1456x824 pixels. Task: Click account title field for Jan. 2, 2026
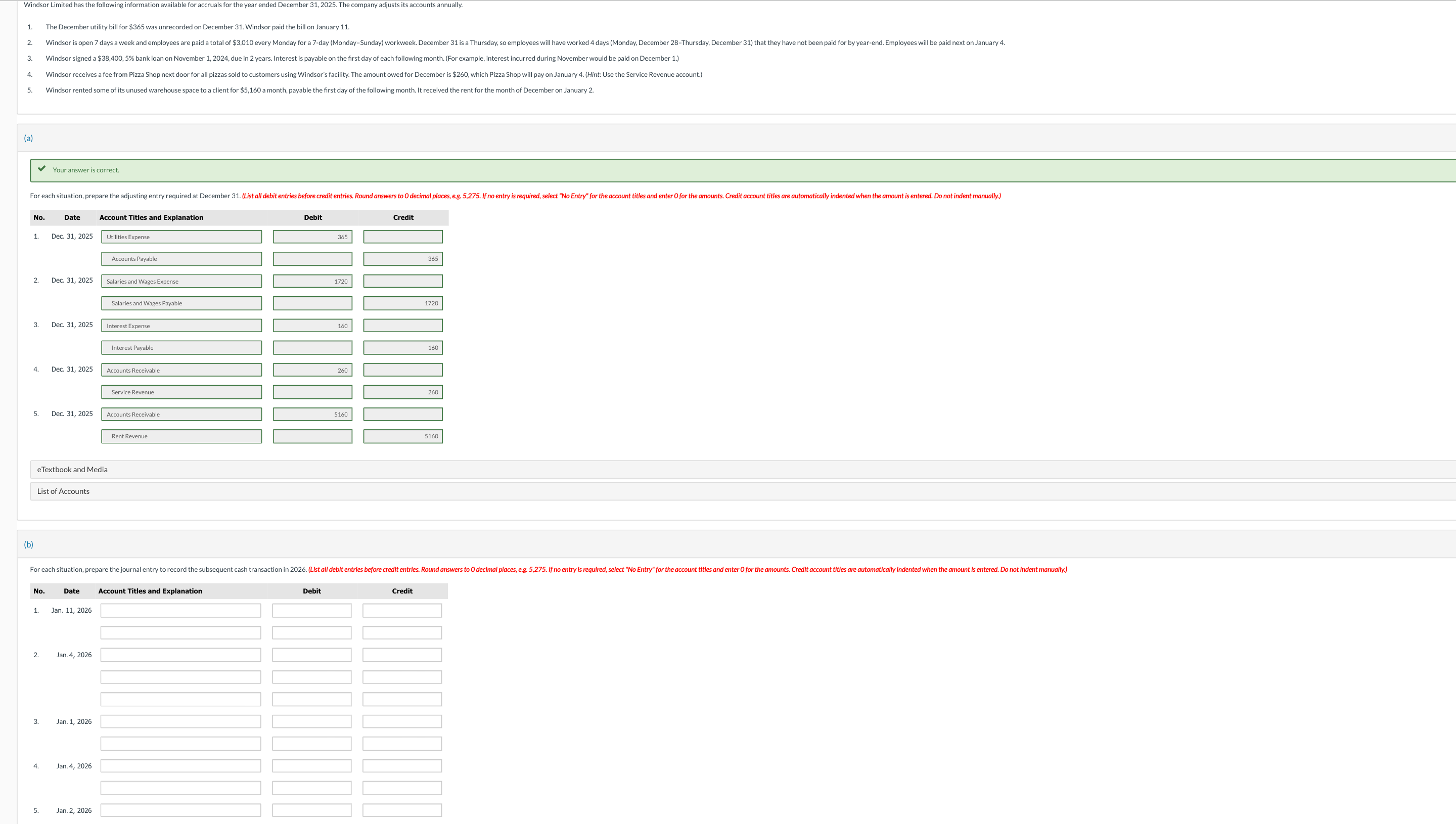(180, 810)
